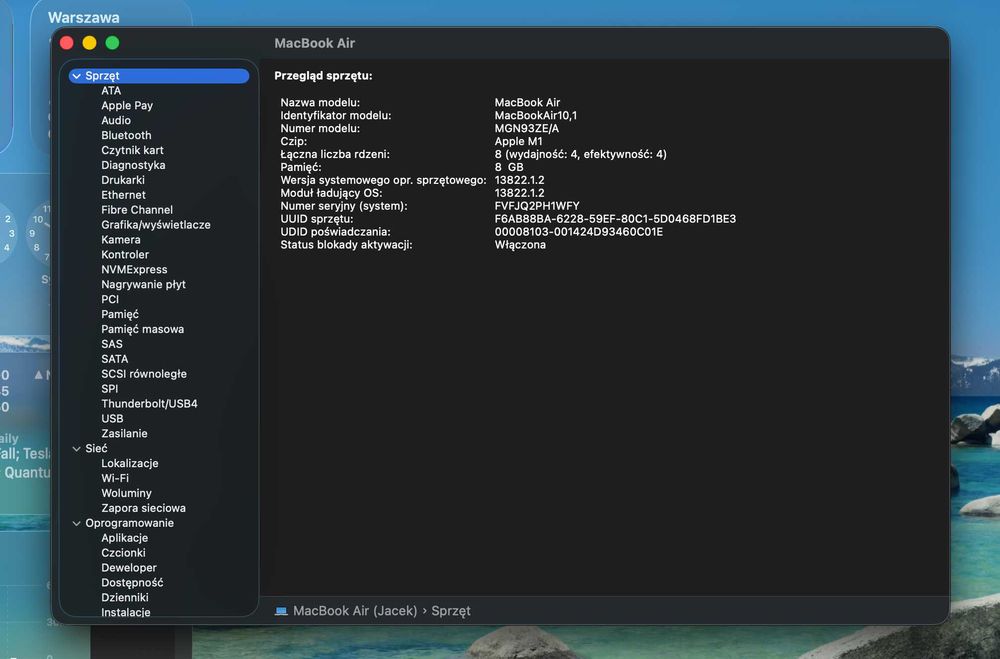Collapse the Sprzęt section chevron
Image resolution: width=1000 pixels, height=659 pixels.
[77, 76]
